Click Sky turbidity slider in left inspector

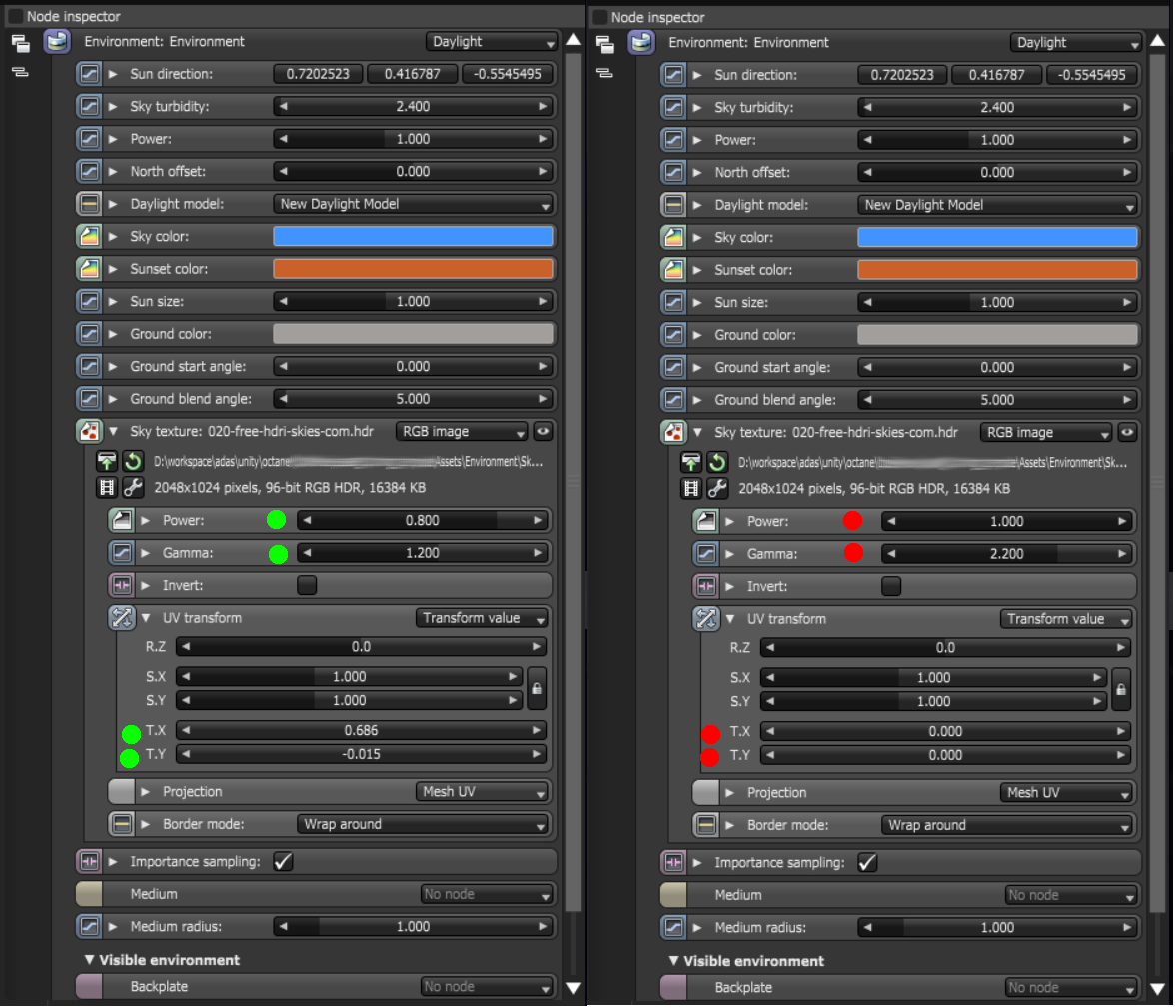(x=414, y=107)
